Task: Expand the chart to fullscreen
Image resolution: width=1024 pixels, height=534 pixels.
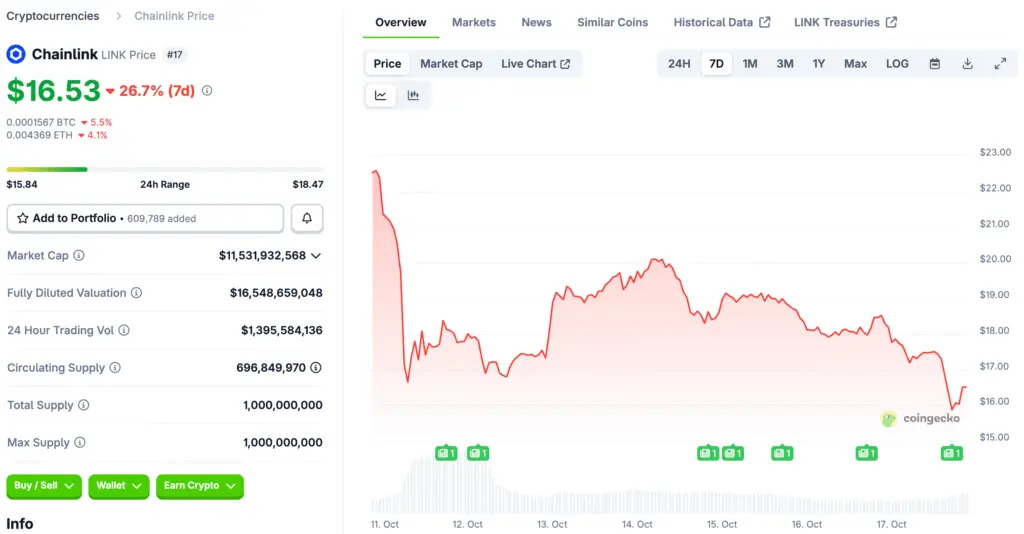Action: [x=1000, y=64]
